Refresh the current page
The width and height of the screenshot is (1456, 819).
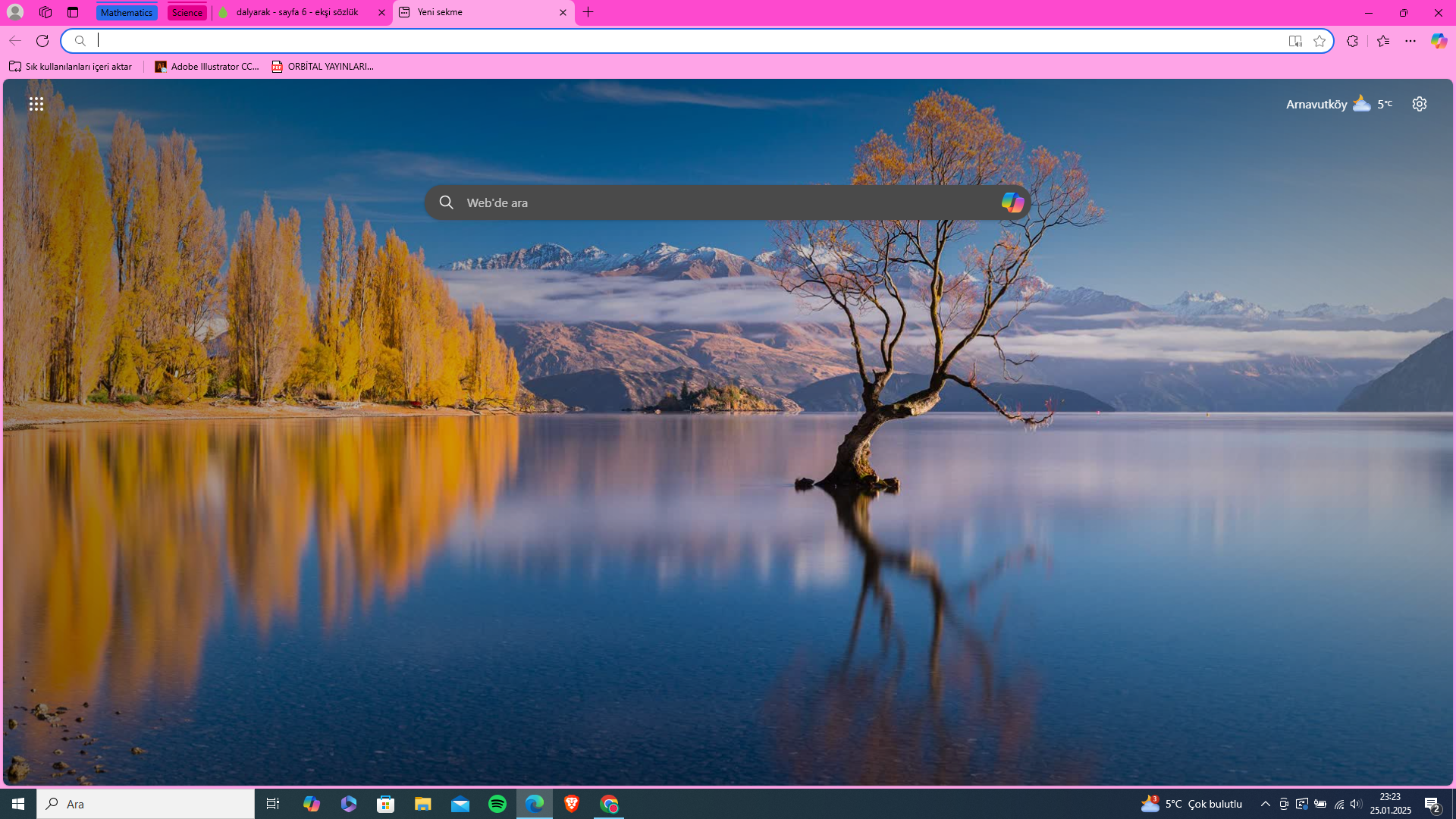(42, 41)
